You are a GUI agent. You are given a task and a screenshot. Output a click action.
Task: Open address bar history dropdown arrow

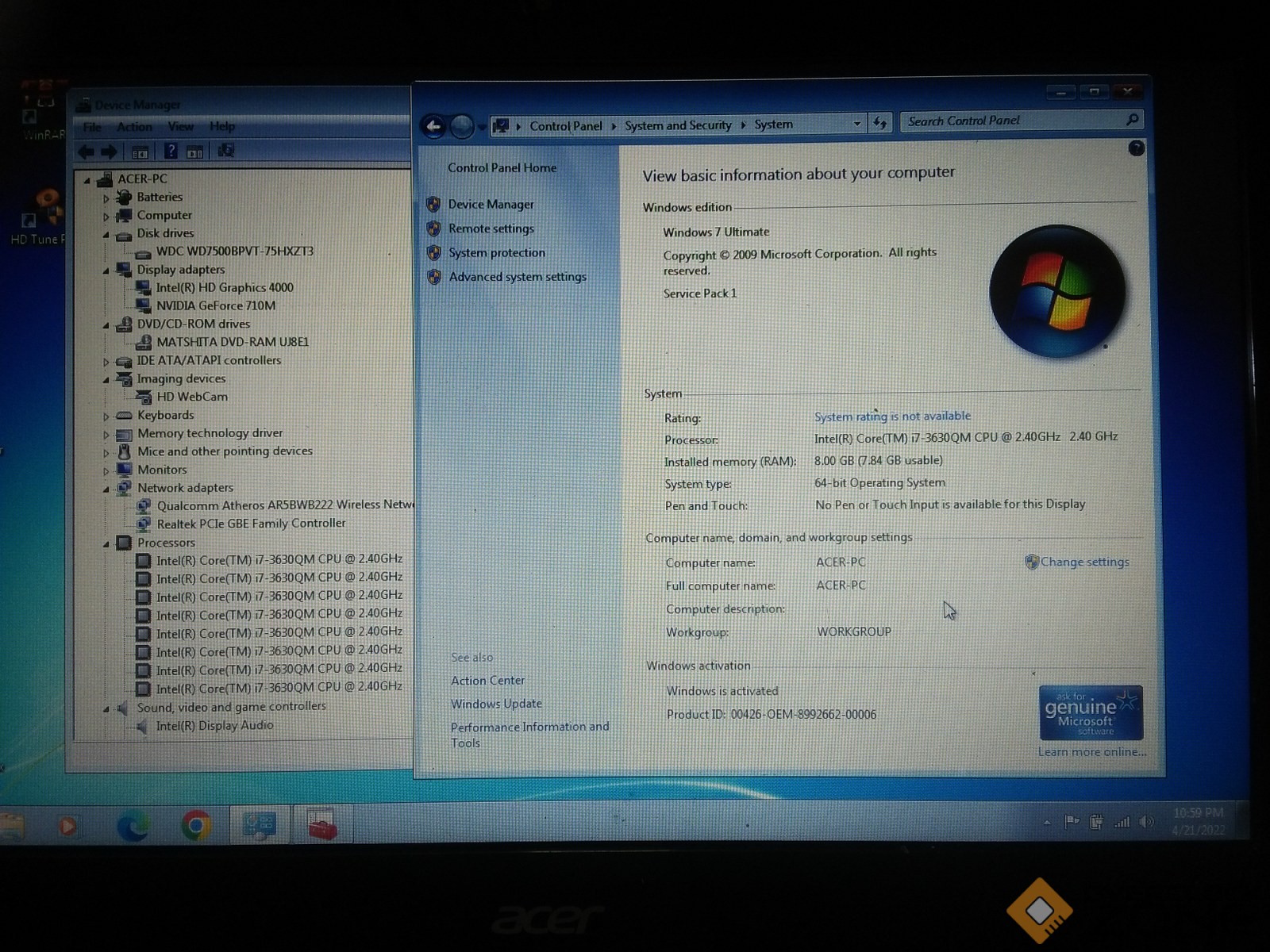(x=856, y=124)
